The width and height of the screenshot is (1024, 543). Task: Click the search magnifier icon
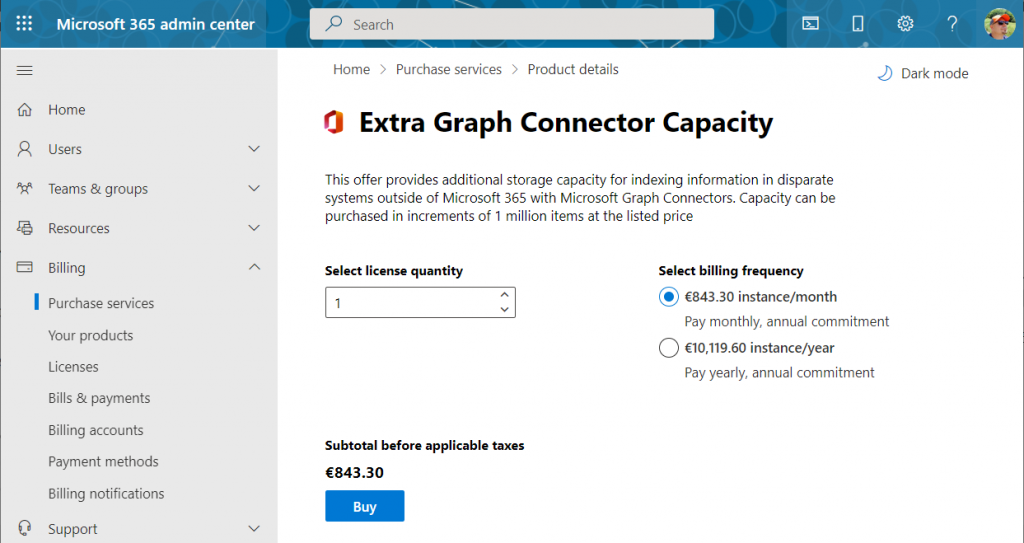click(334, 24)
